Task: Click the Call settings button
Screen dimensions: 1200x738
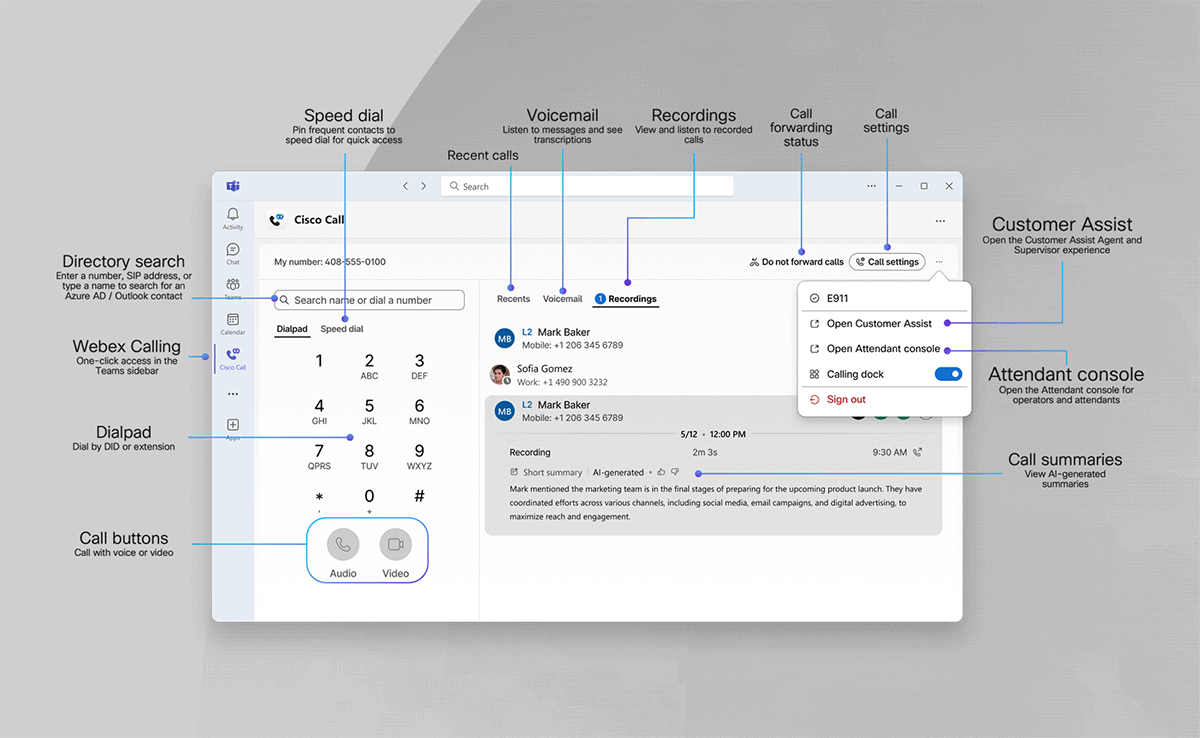Action: (887, 262)
